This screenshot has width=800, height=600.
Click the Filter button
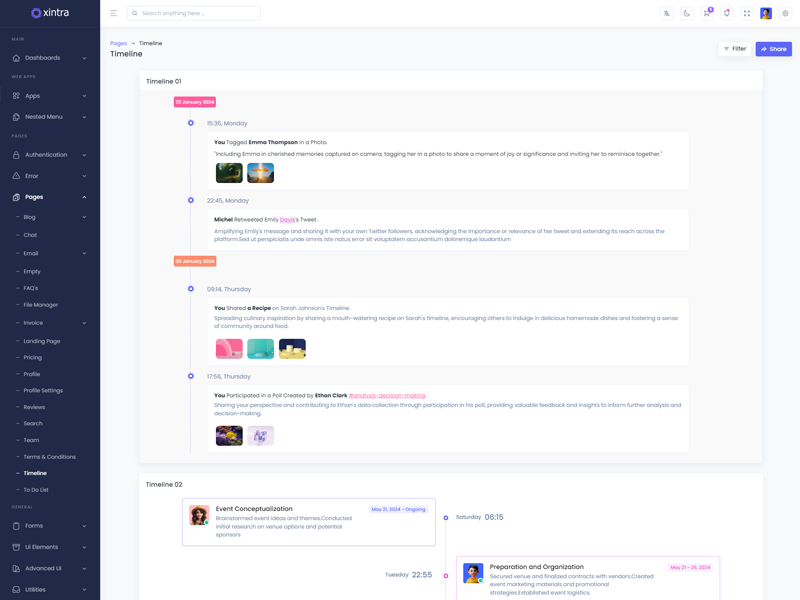point(735,49)
